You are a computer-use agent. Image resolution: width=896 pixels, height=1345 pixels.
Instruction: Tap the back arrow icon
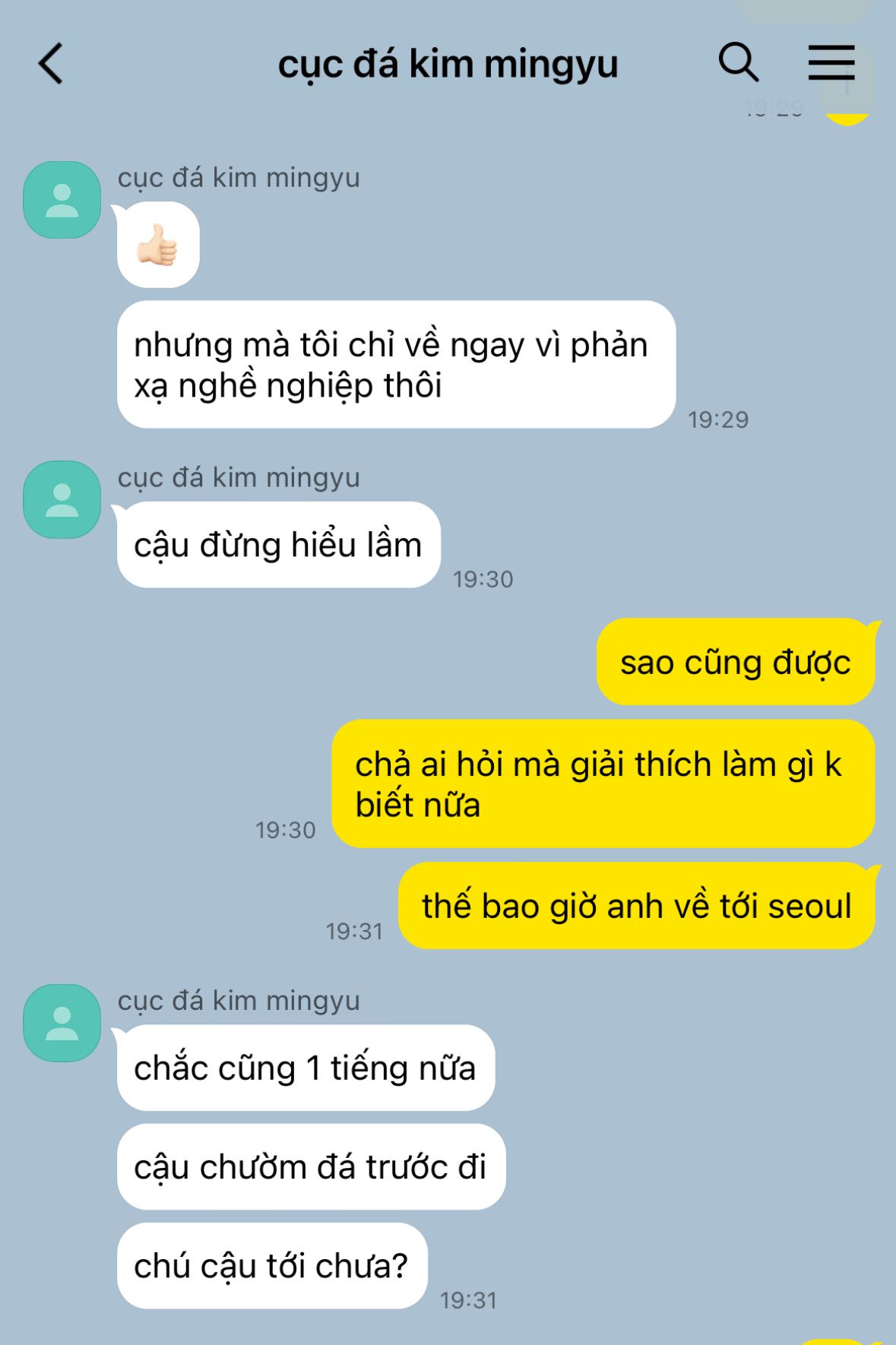pyautogui.click(x=51, y=63)
